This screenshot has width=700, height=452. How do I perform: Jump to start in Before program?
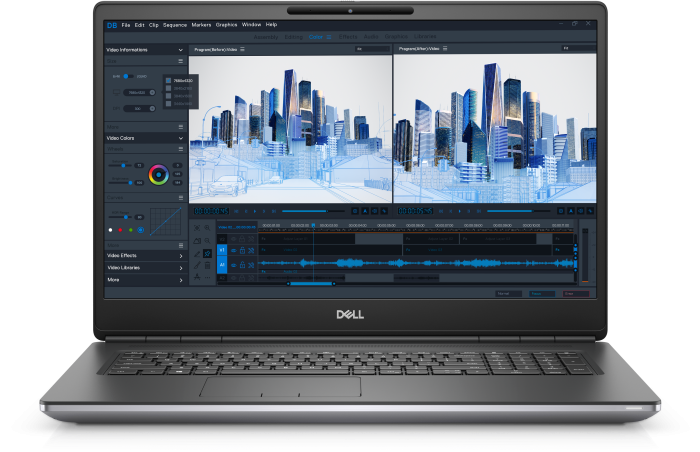(236, 211)
